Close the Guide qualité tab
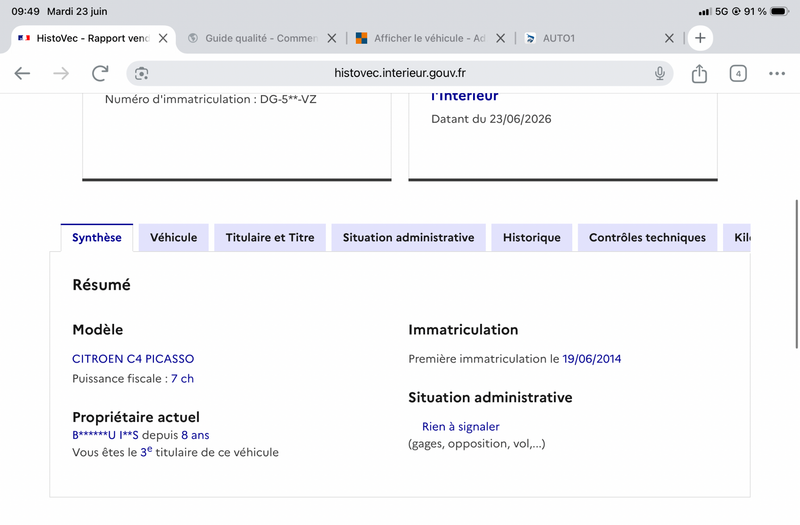 [332, 38]
